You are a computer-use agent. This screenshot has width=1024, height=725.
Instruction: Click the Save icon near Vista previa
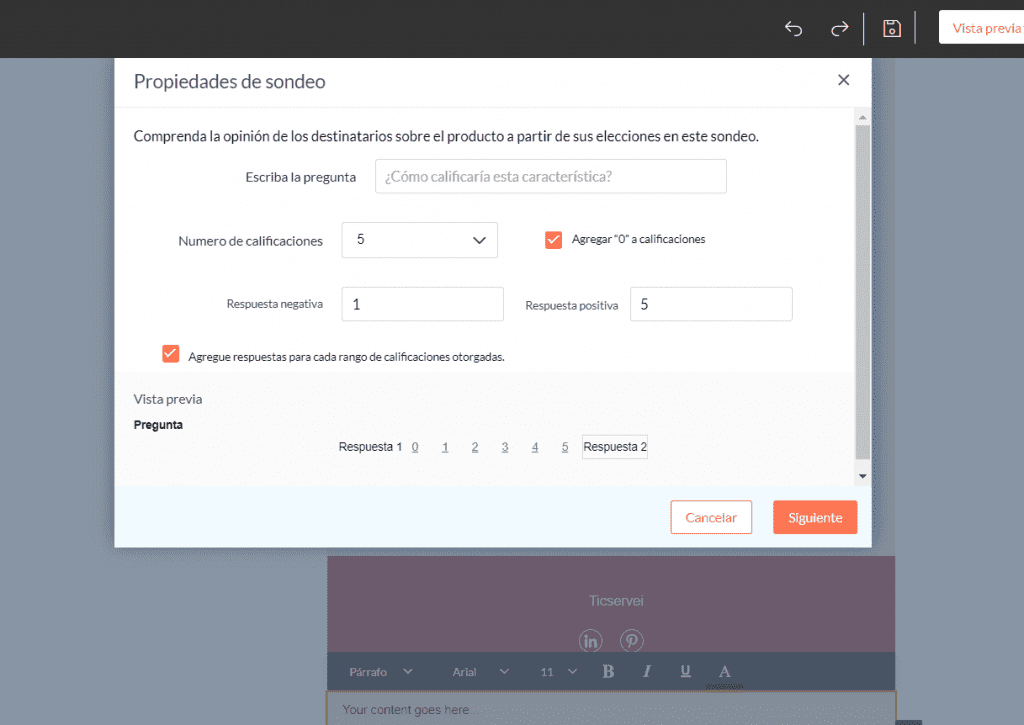click(890, 27)
